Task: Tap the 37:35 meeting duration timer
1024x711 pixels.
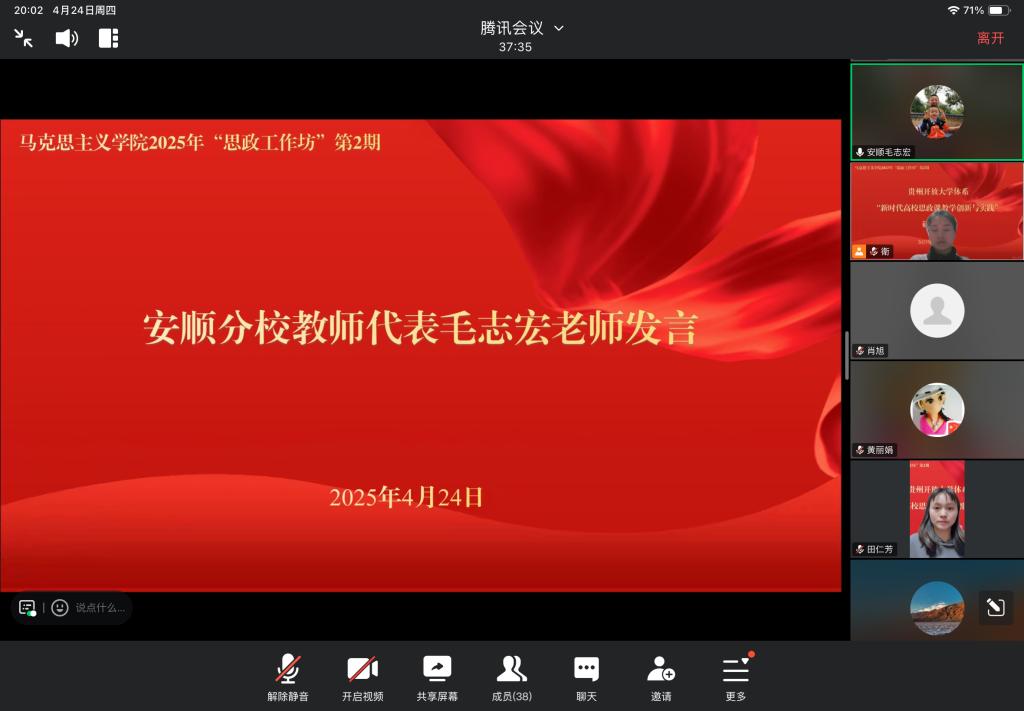Action: pyautogui.click(x=515, y=47)
